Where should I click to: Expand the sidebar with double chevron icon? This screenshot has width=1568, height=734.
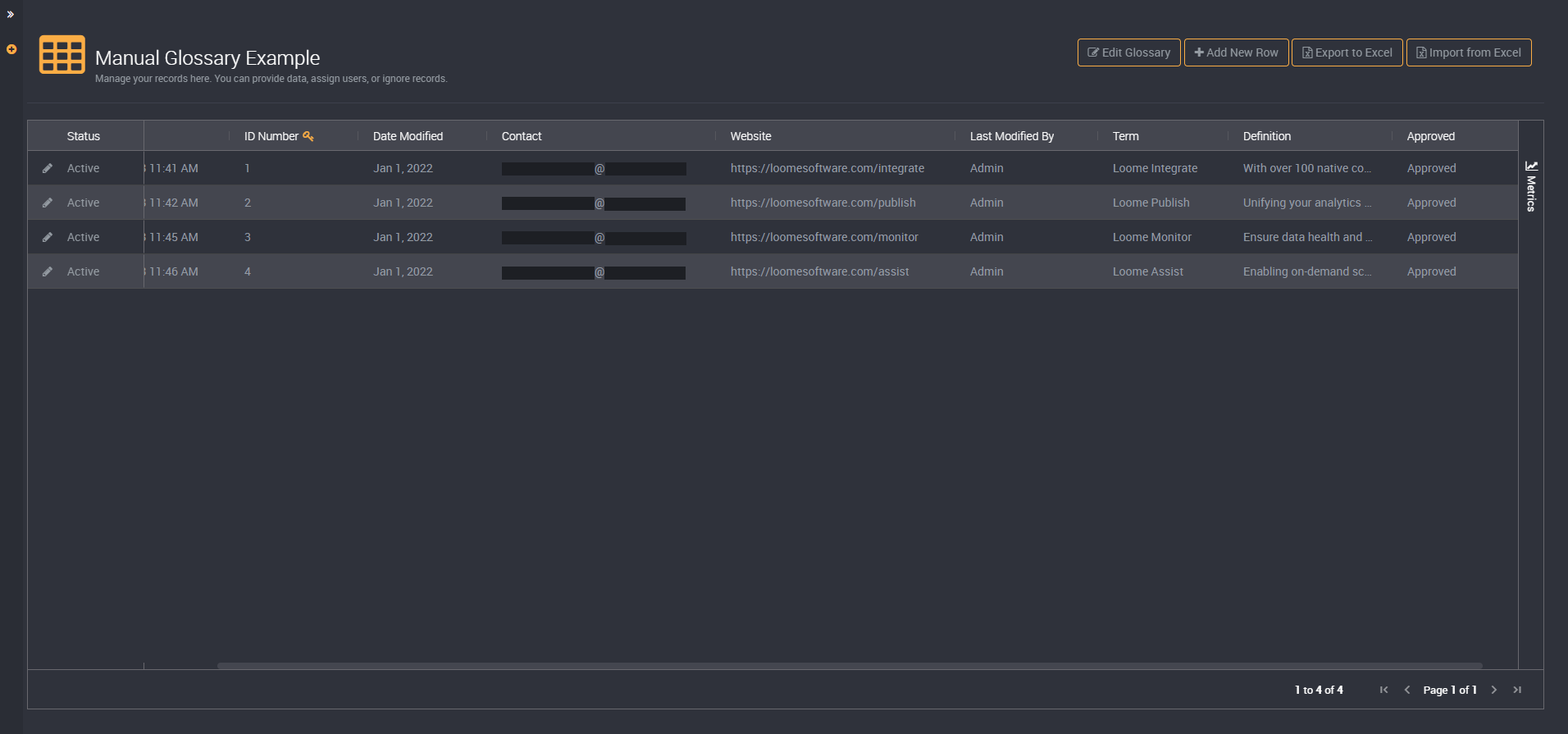[11, 14]
